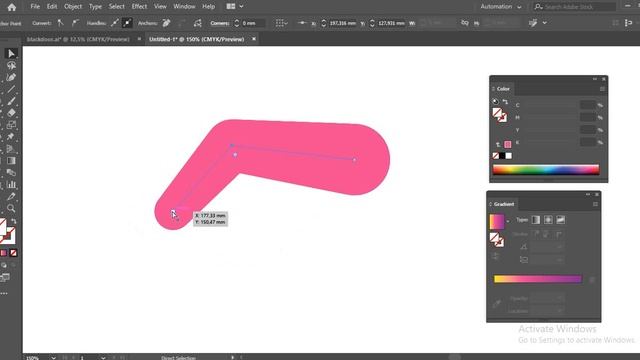640x360 pixels.
Task: Select the Eyedropper tool
Action: point(11,196)
